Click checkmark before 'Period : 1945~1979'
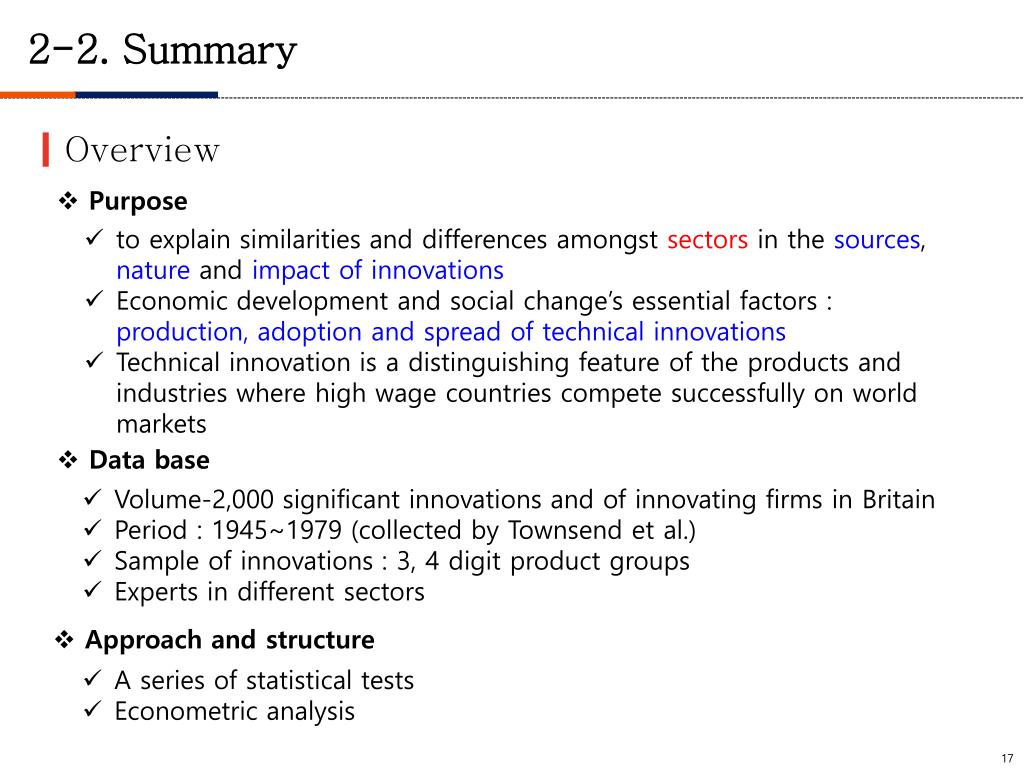Screen dimensions: 1024x768 [93, 528]
